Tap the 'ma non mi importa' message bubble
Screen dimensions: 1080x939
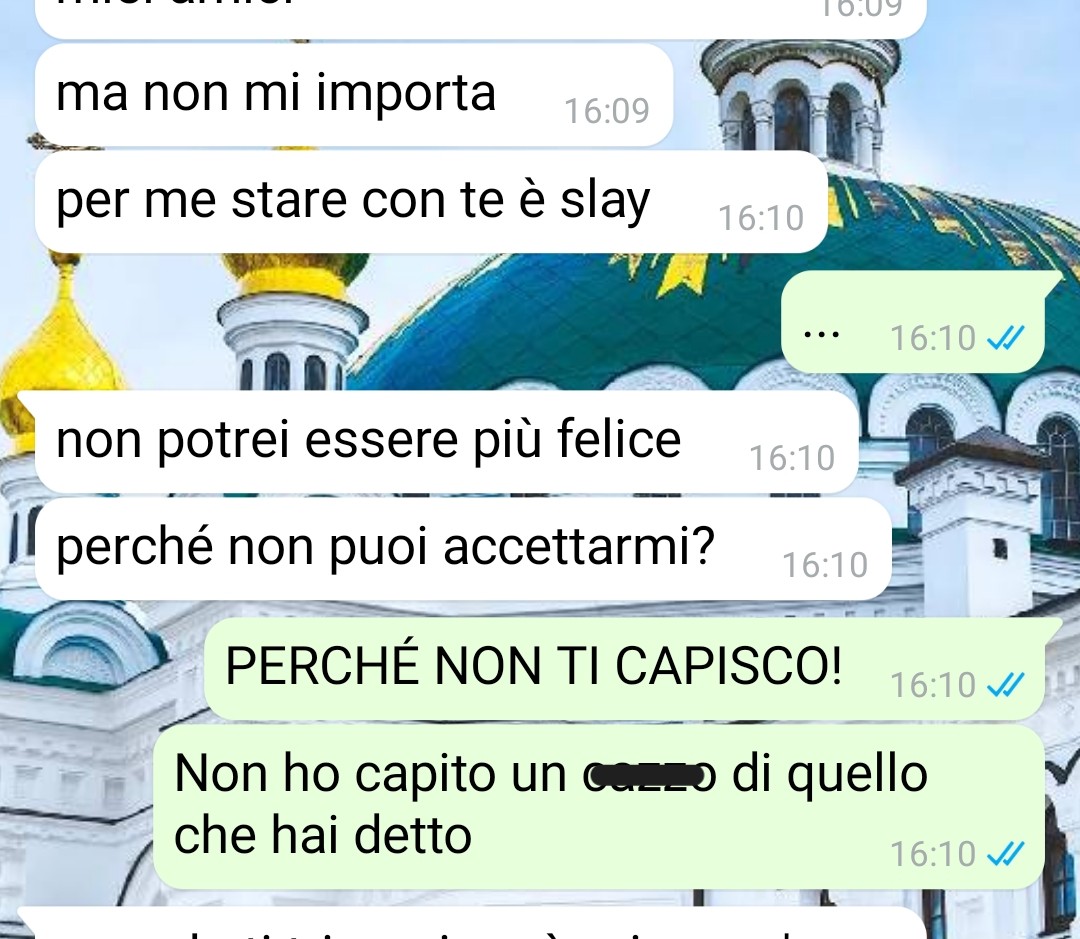pyautogui.click(x=354, y=95)
